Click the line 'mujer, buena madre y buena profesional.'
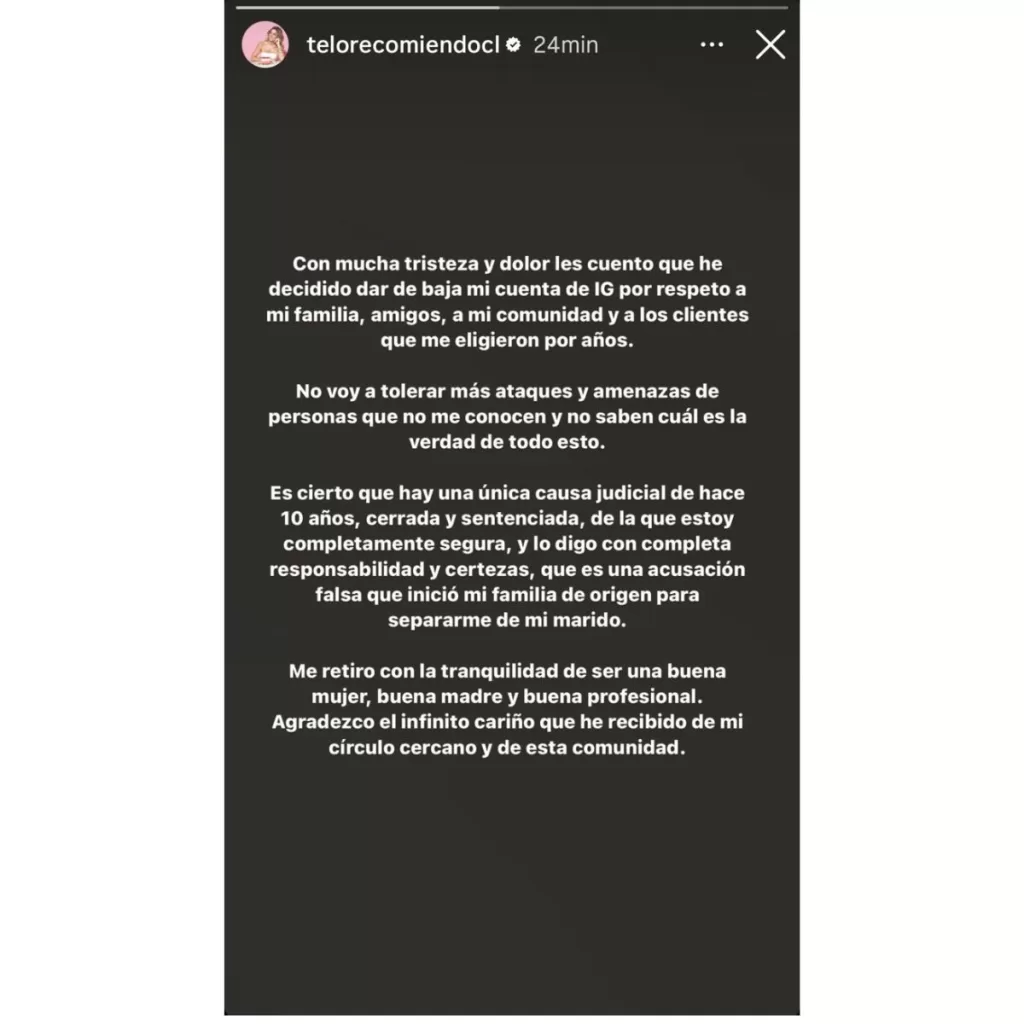 point(507,697)
